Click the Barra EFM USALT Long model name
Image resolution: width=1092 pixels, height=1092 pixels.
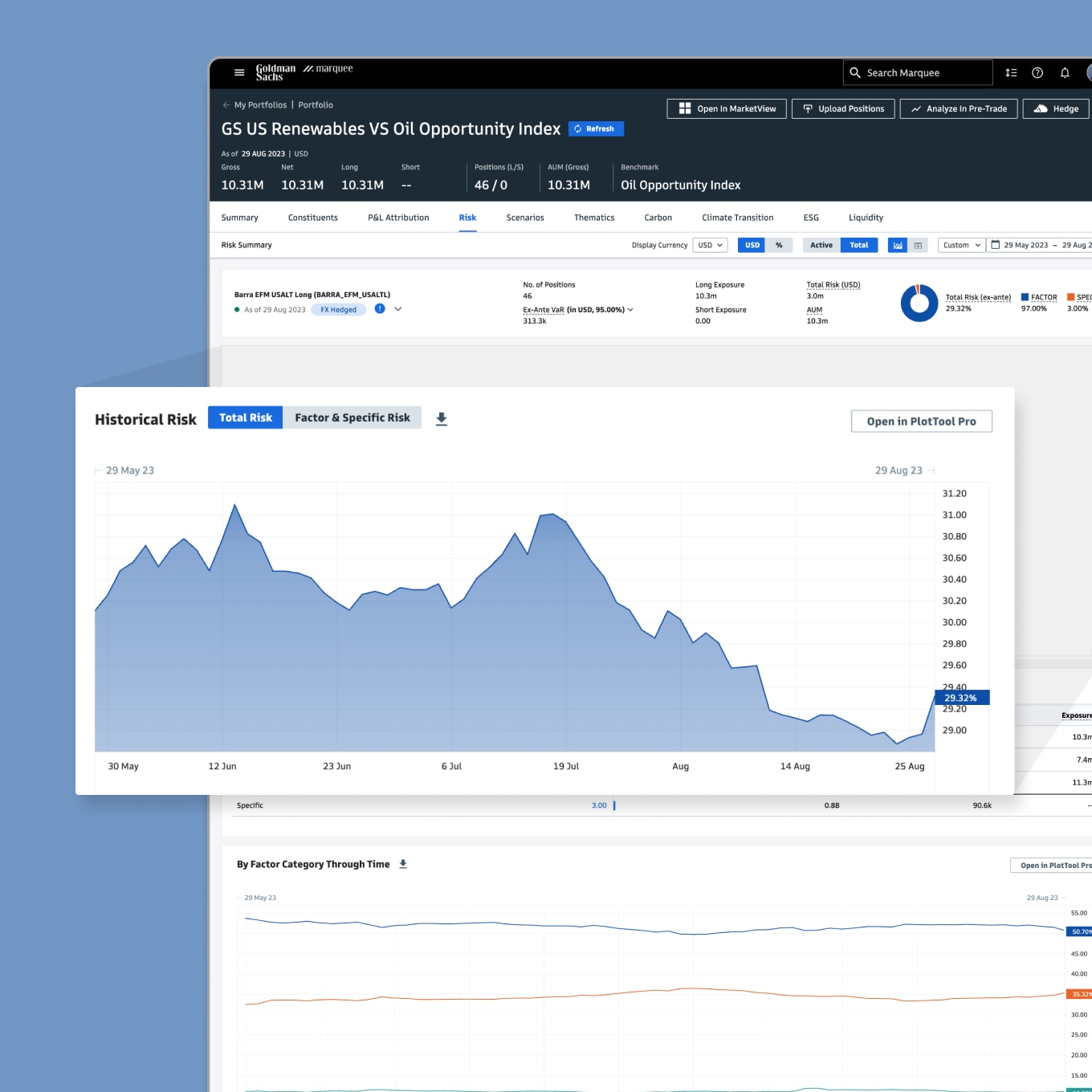312,295
